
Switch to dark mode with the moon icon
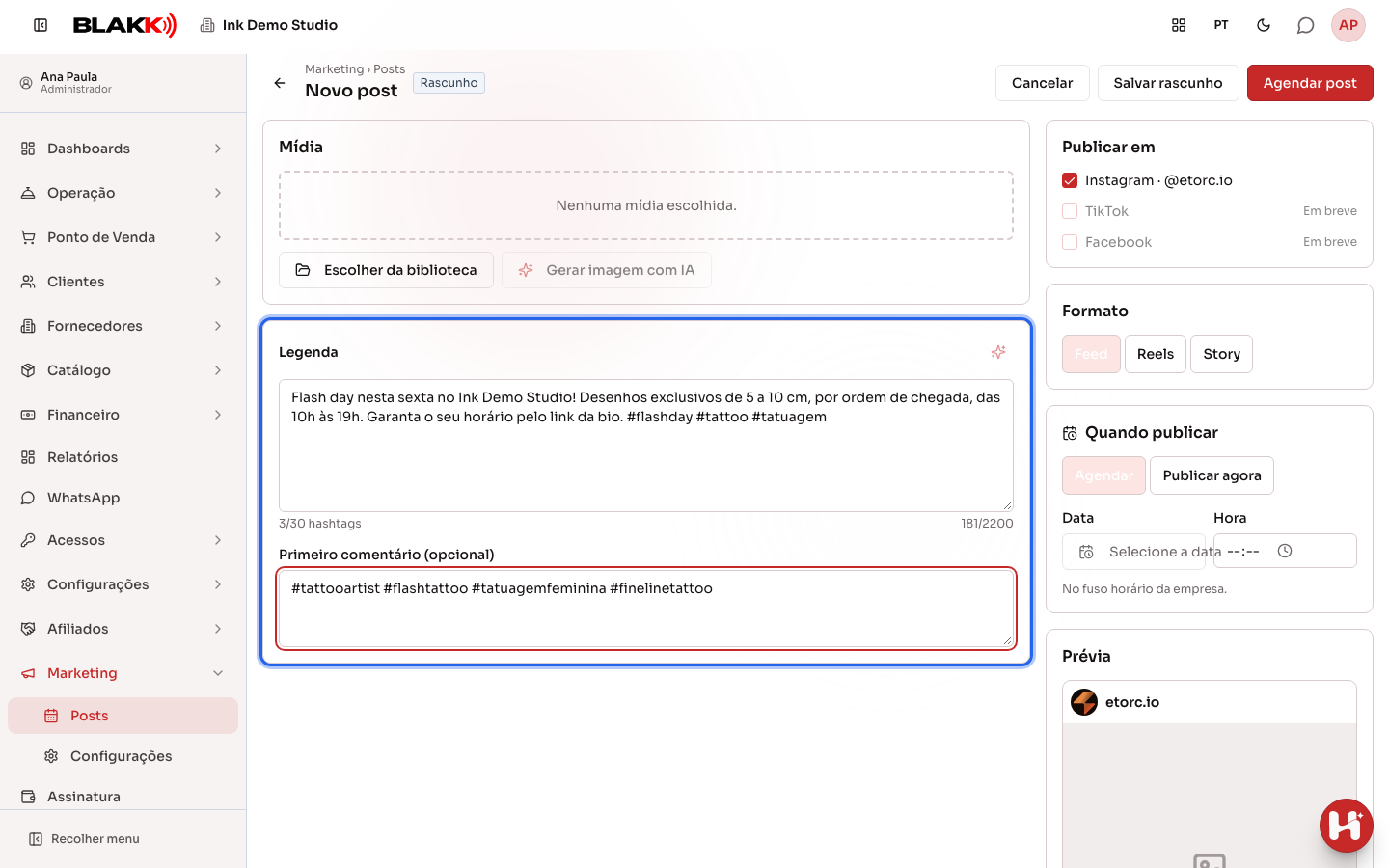pos(1264,25)
